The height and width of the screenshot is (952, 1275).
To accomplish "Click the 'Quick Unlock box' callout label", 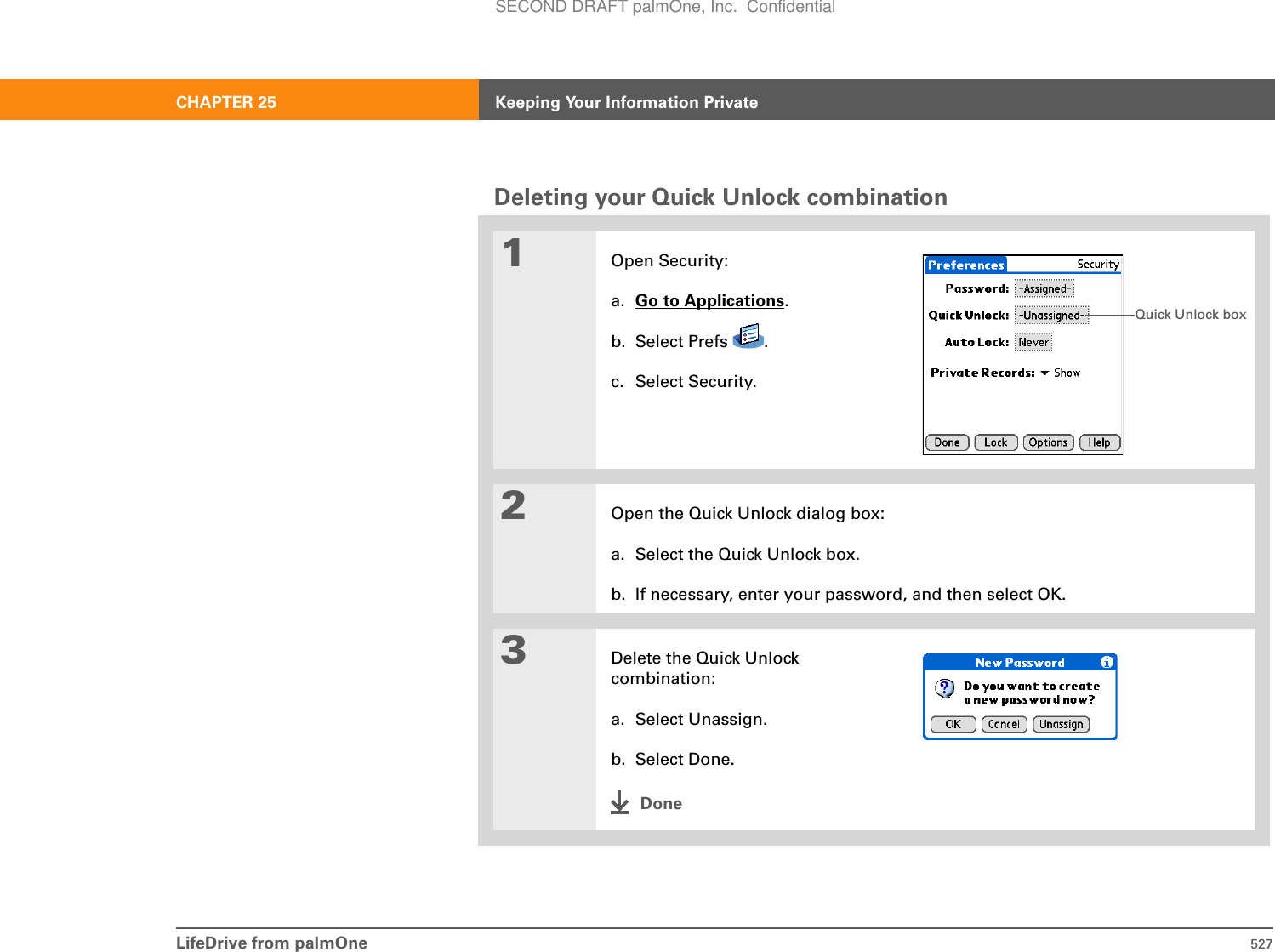I will (1191, 315).
